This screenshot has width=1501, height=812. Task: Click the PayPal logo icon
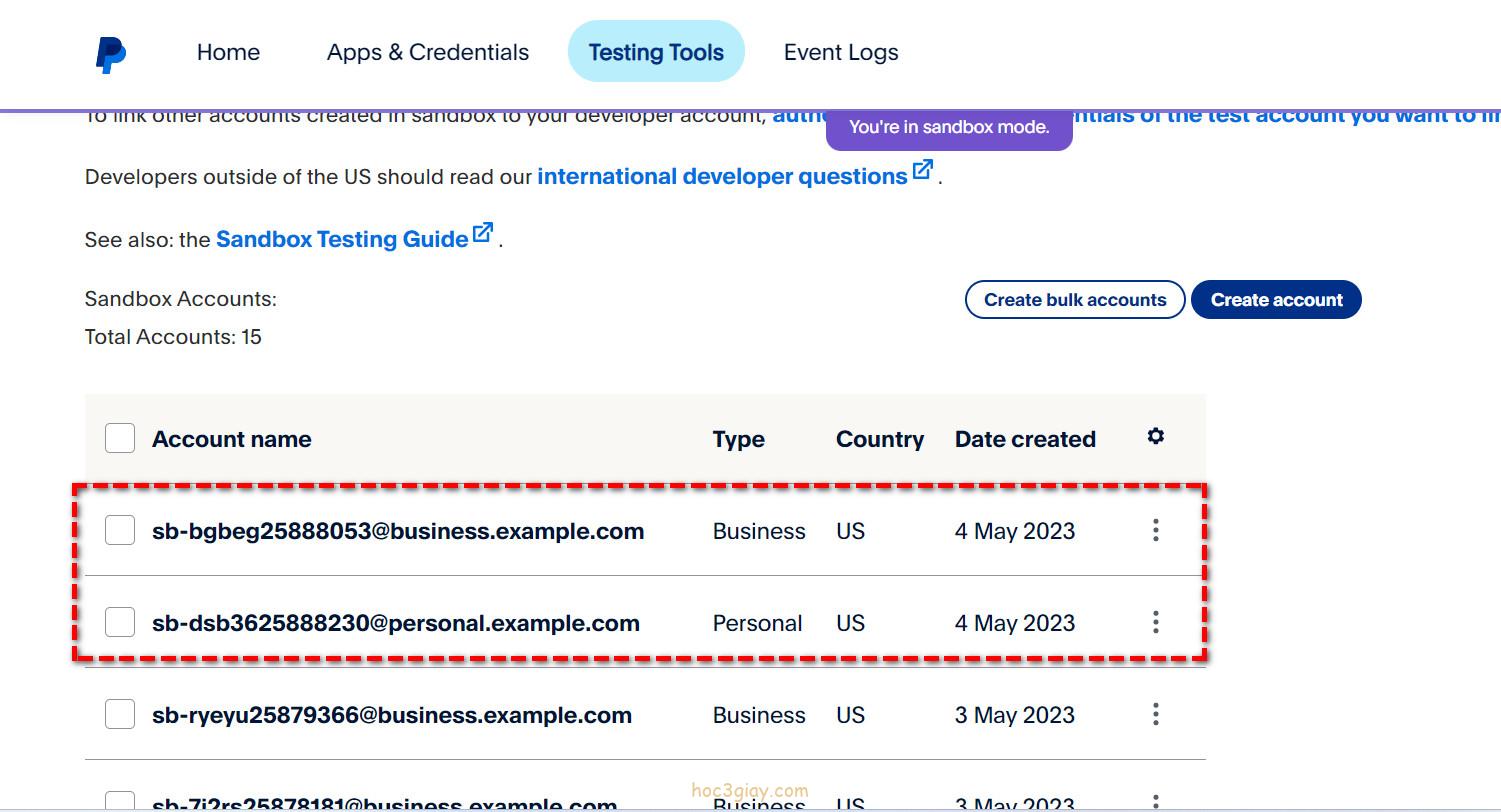point(110,53)
